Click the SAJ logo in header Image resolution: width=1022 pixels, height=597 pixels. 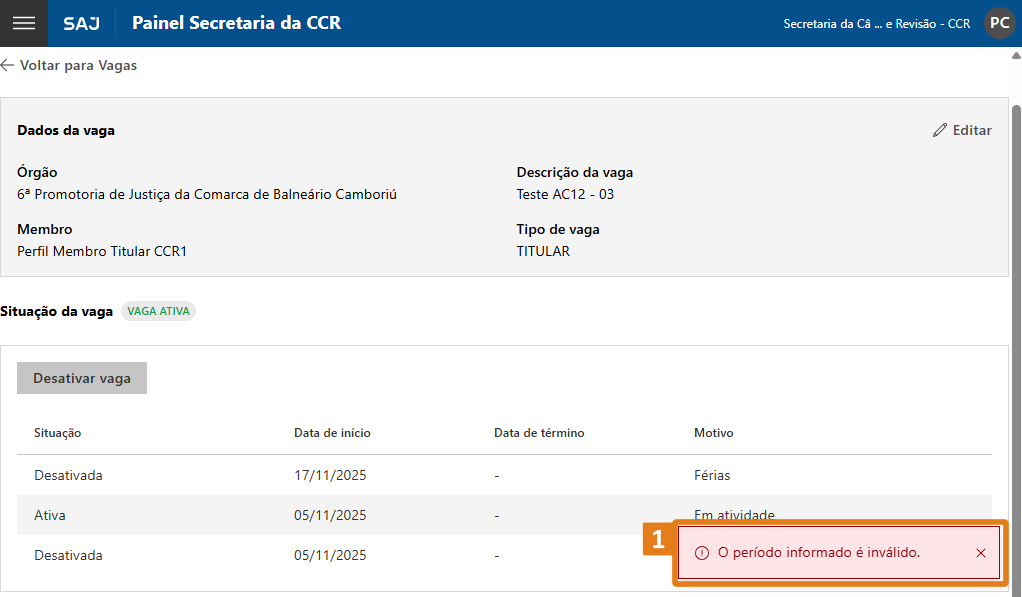click(81, 23)
